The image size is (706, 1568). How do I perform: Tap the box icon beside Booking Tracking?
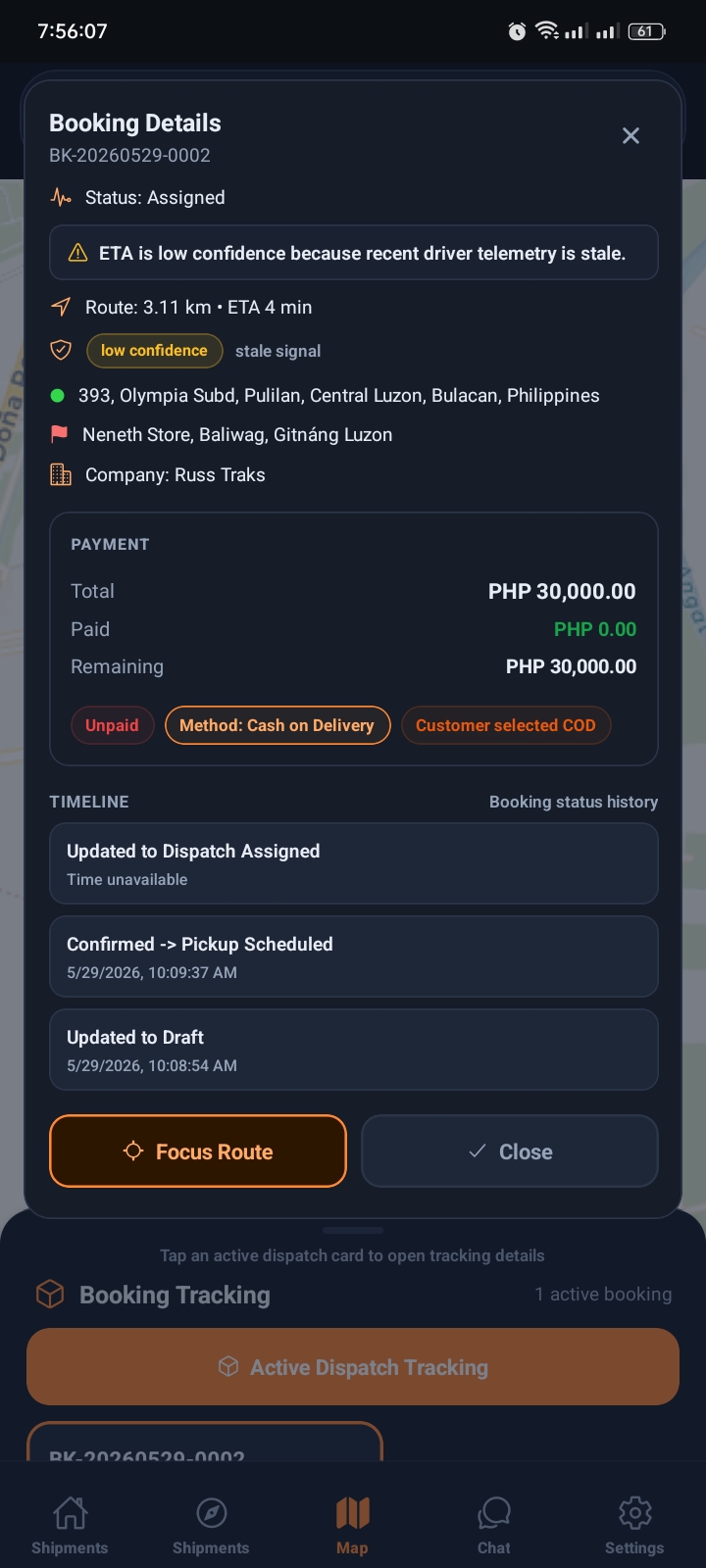click(50, 1295)
